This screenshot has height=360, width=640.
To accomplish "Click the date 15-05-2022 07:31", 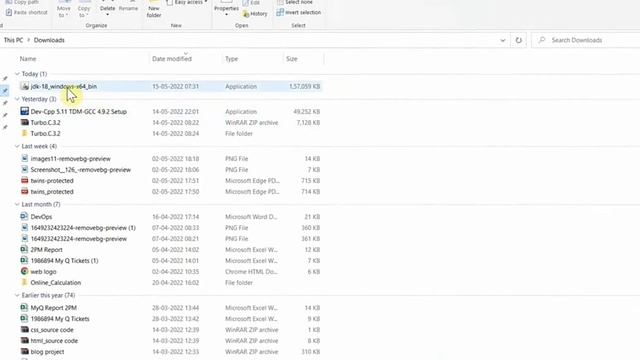I will [x=176, y=86].
